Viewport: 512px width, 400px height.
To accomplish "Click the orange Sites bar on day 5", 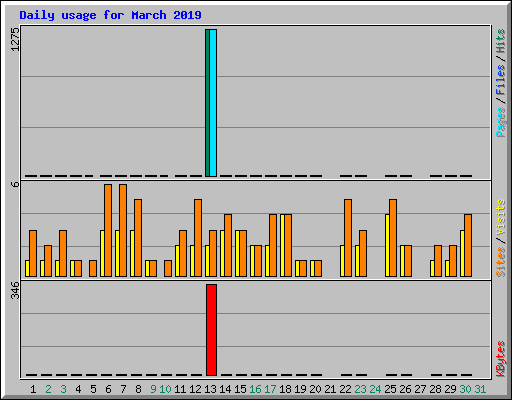I will tap(93, 268).
